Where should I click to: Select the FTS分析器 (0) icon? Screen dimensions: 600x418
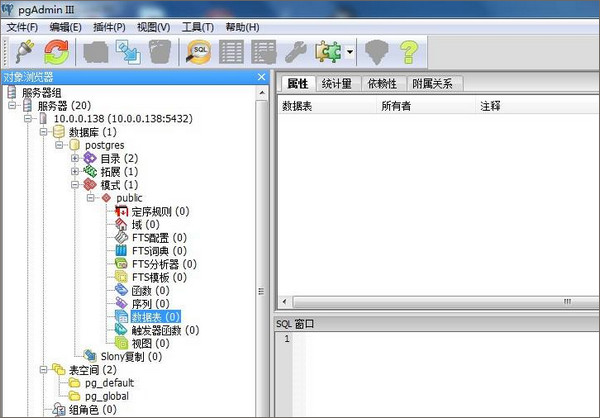[121, 264]
